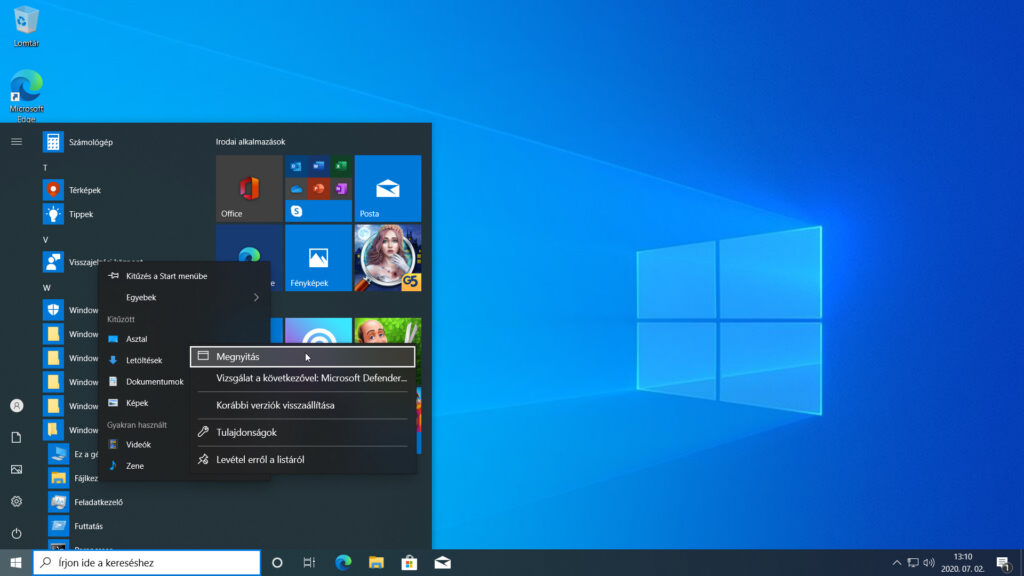The height and width of the screenshot is (576, 1024).
Task: Open the Posta mail tile
Action: tap(387, 189)
